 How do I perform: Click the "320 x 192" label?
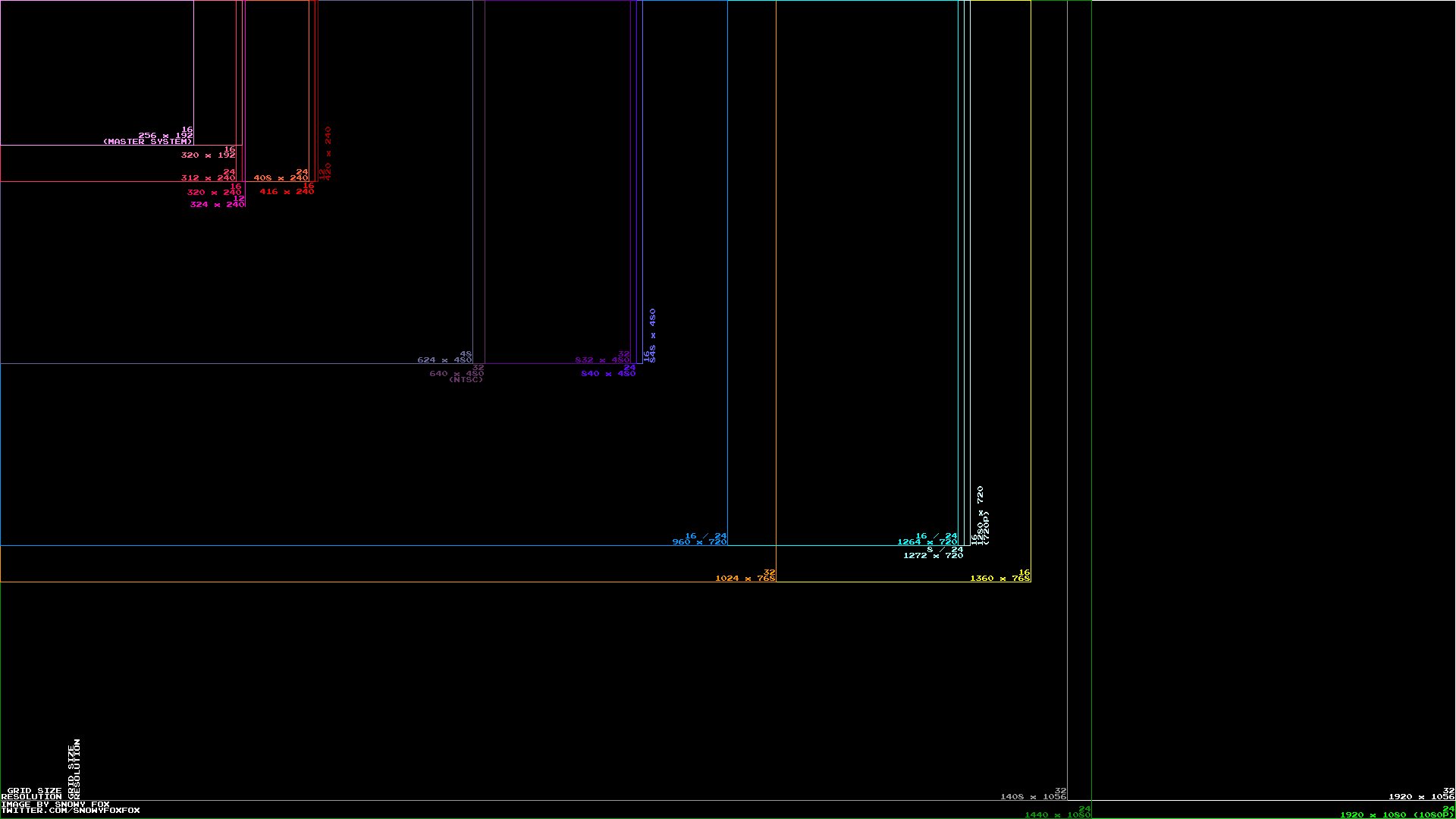[x=209, y=155]
